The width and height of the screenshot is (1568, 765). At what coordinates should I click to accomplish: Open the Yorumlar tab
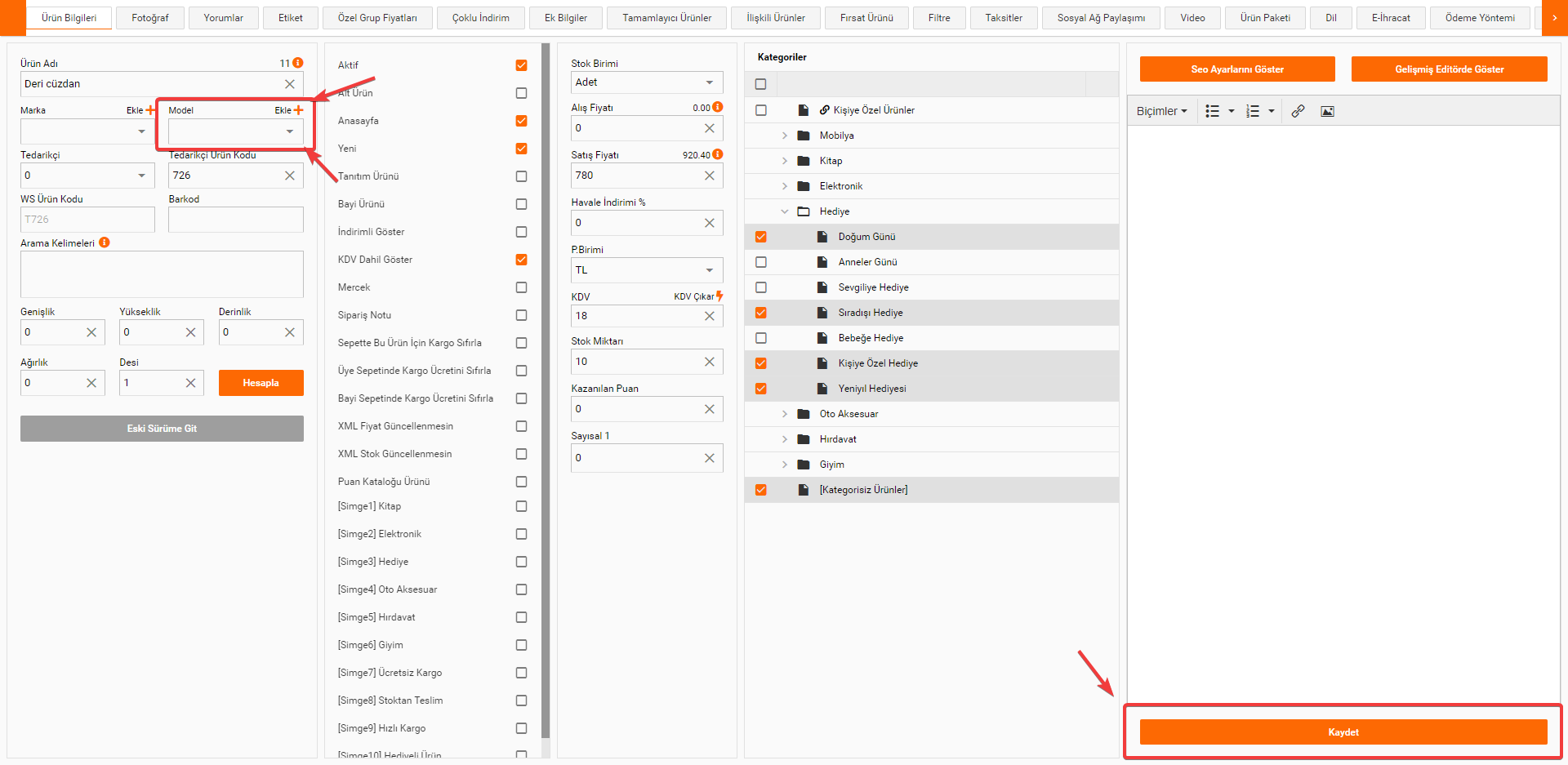(x=224, y=18)
